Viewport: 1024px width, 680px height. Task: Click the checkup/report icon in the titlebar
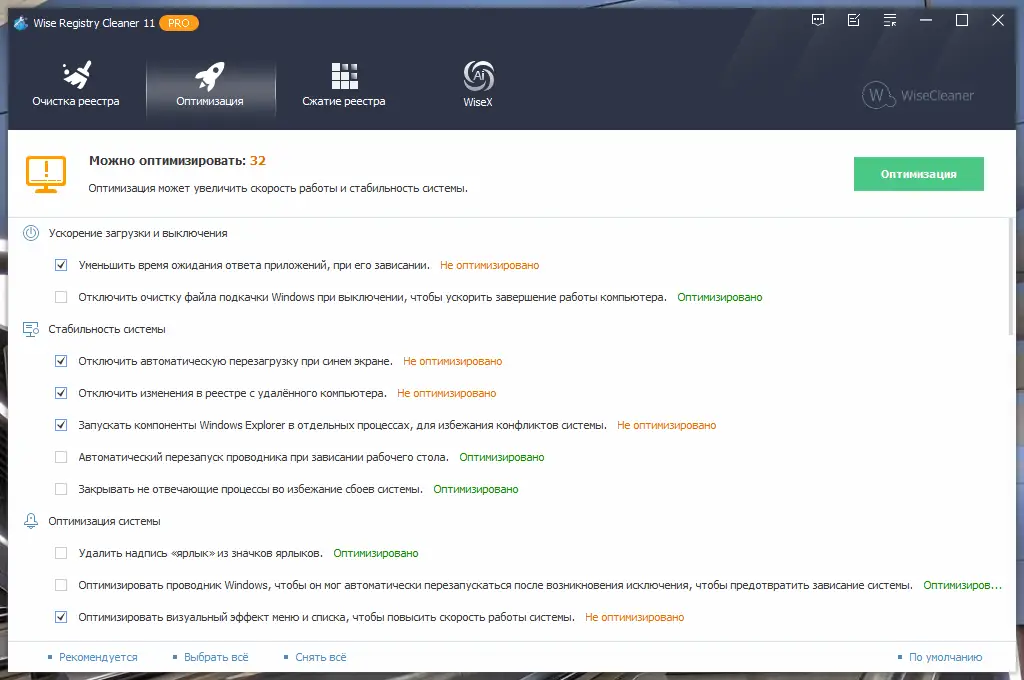click(853, 19)
